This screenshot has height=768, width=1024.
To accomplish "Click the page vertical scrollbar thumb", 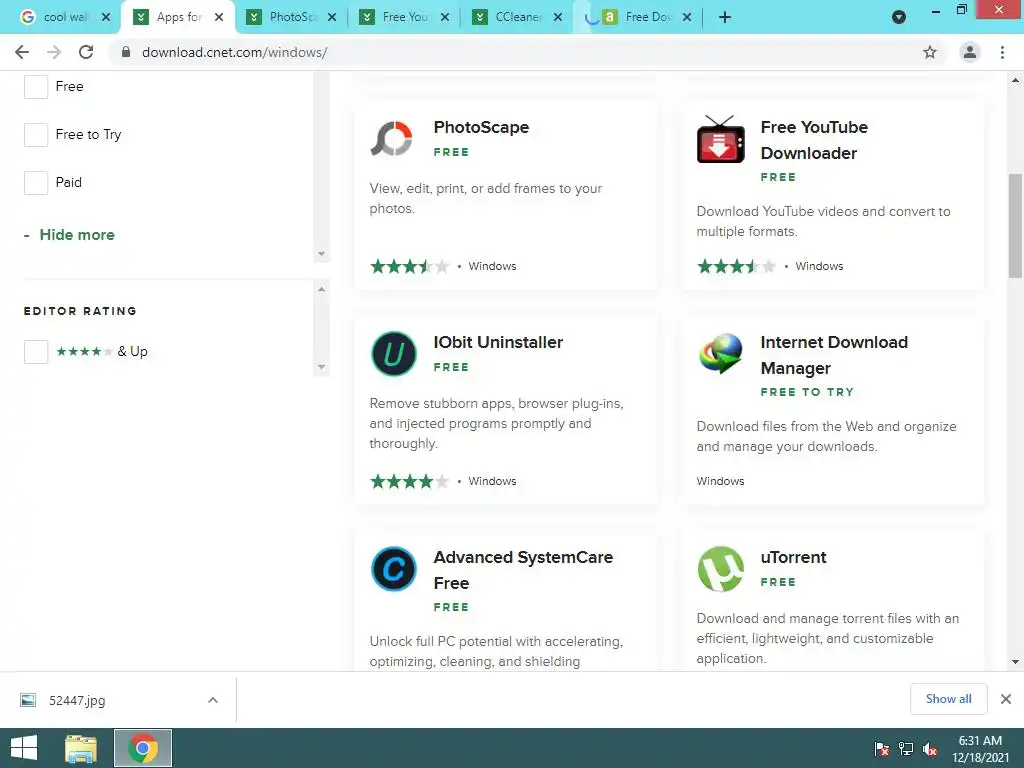I will point(1015,226).
